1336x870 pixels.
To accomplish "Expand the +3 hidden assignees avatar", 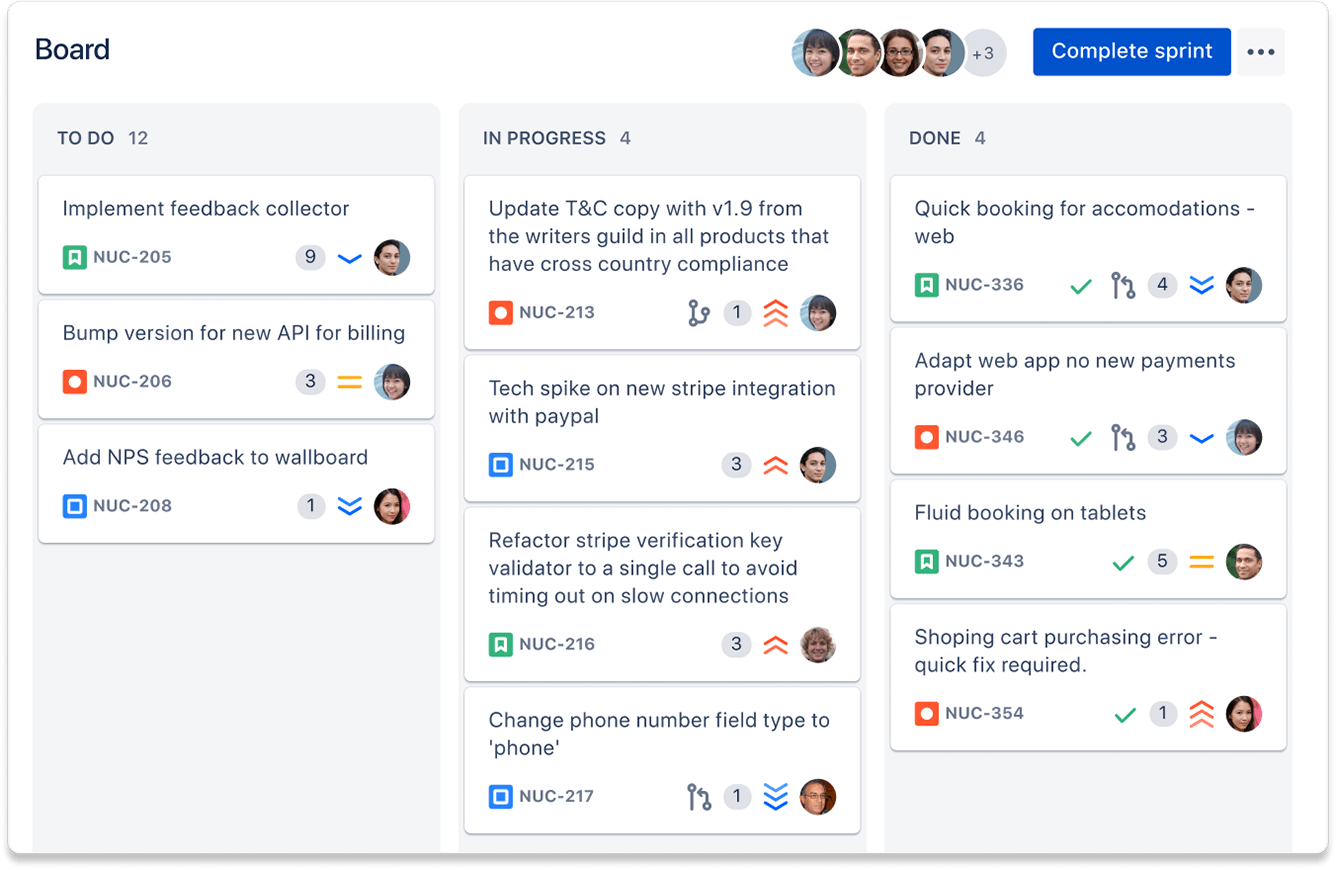I will click(983, 53).
